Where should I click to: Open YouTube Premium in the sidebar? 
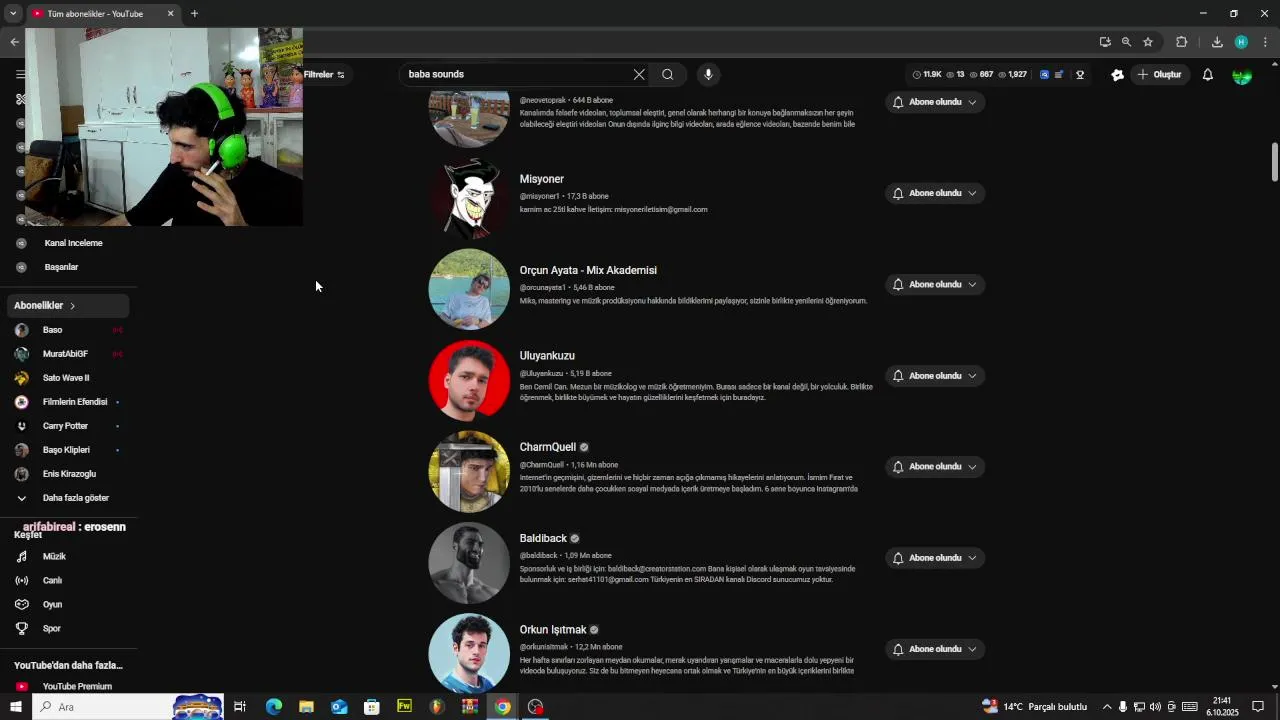click(68, 686)
